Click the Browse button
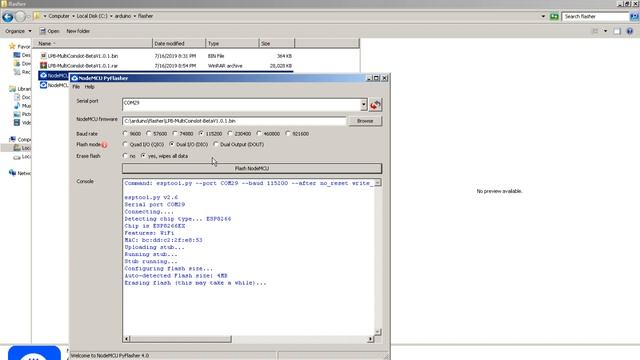Viewport: 640px width, 360px height. click(365, 121)
